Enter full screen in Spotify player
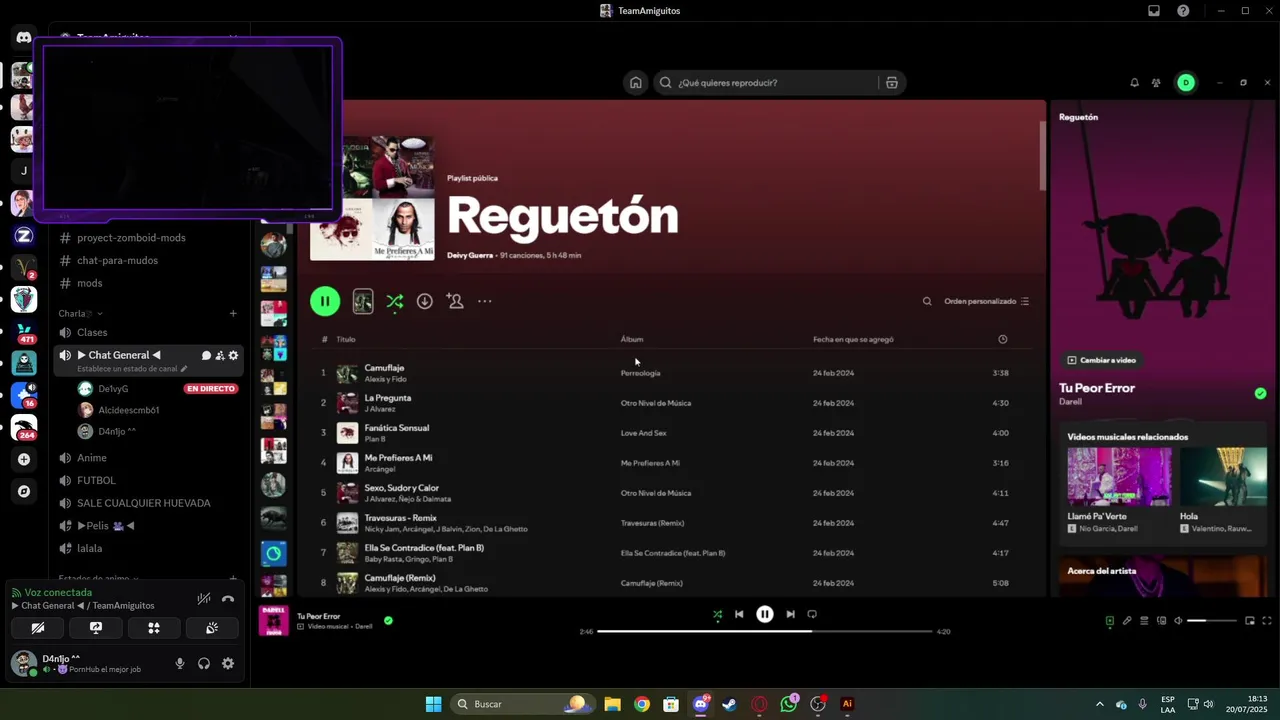The height and width of the screenshot is (720, 1280). click(x=1267, y=621)
